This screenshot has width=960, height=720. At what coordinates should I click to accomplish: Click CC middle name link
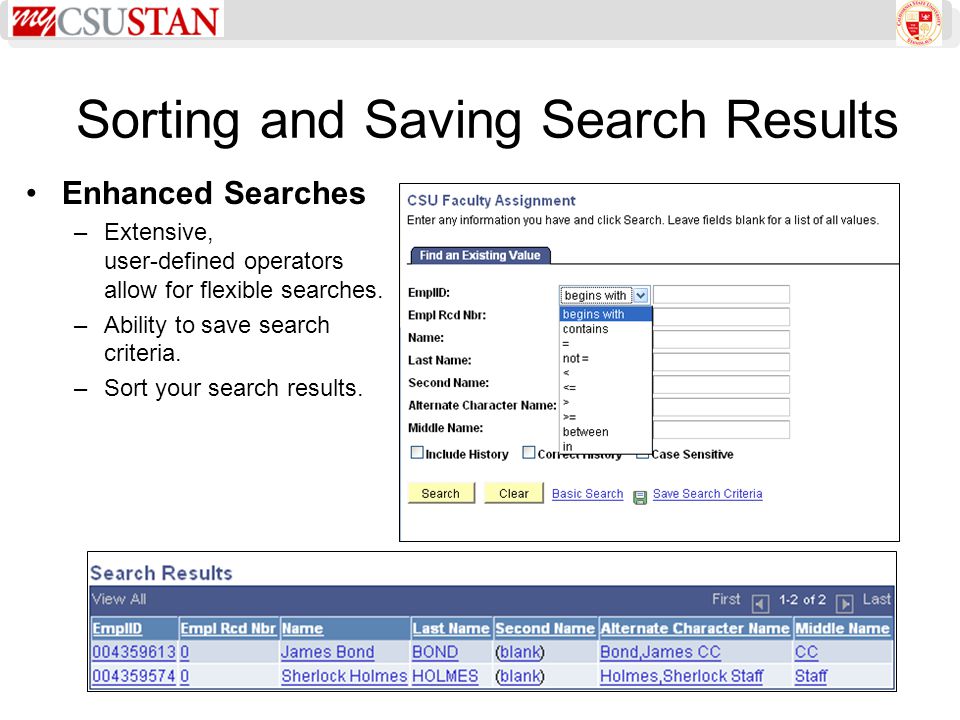point(806,652)
